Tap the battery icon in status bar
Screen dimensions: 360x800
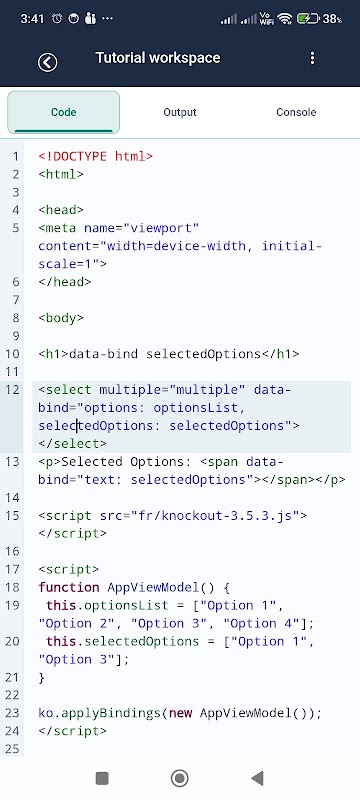point(307,19)
